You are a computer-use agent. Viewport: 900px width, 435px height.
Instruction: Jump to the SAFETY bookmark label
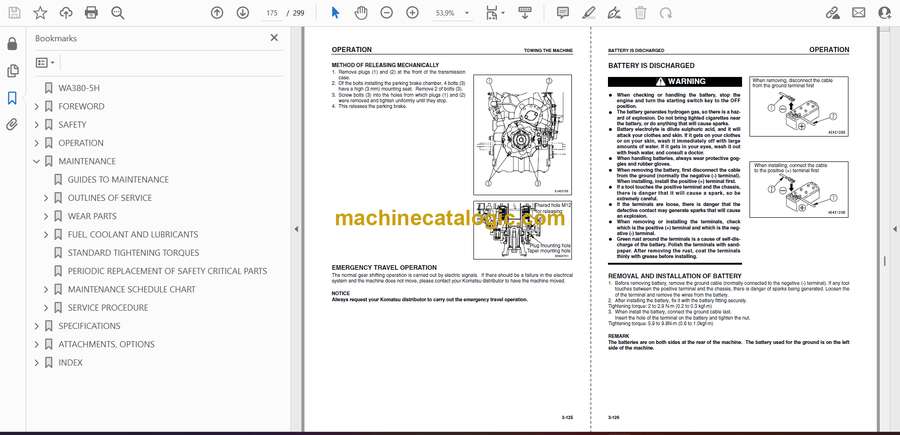[72, 125]
